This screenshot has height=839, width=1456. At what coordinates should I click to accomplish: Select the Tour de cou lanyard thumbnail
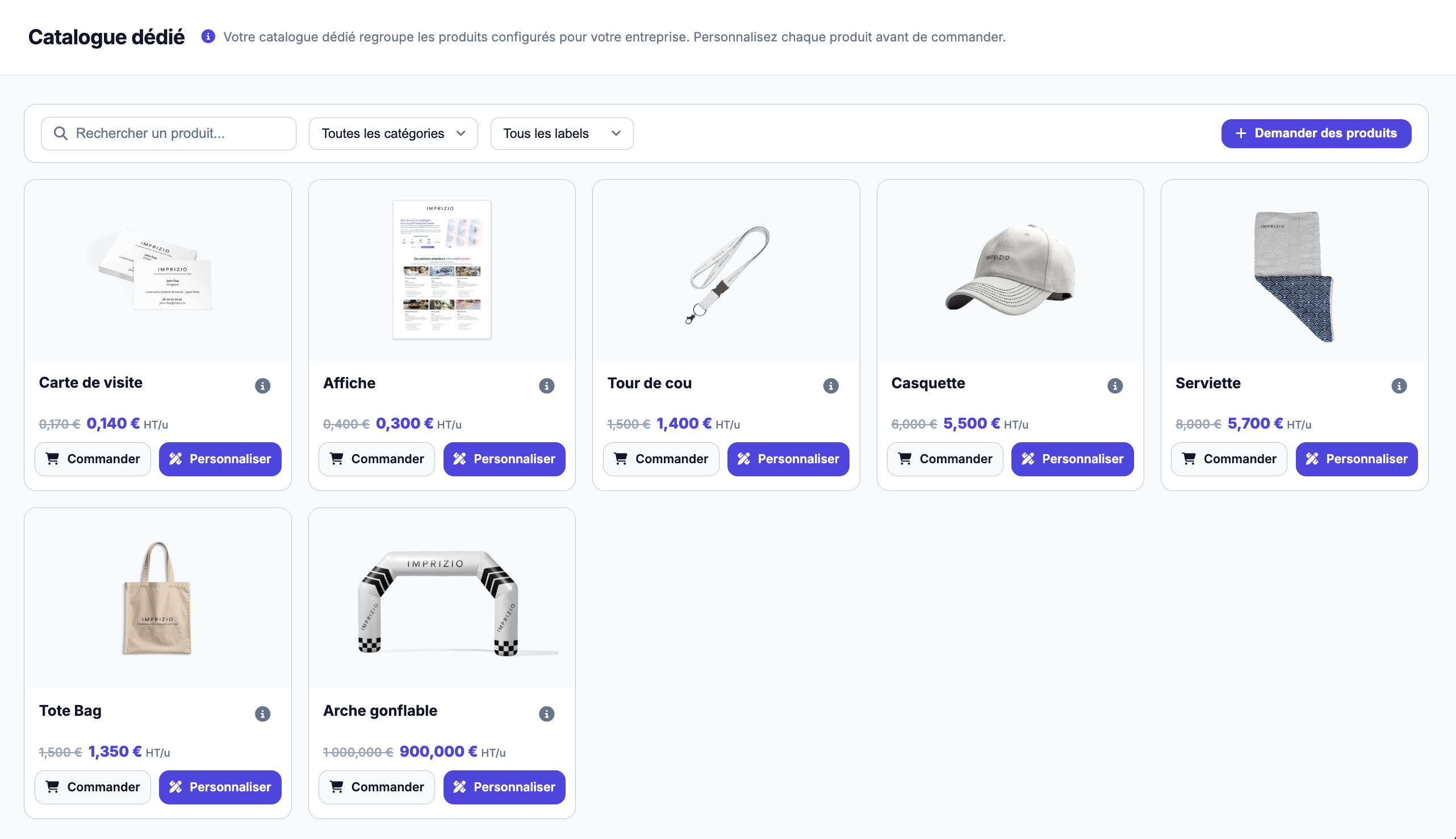726,271
